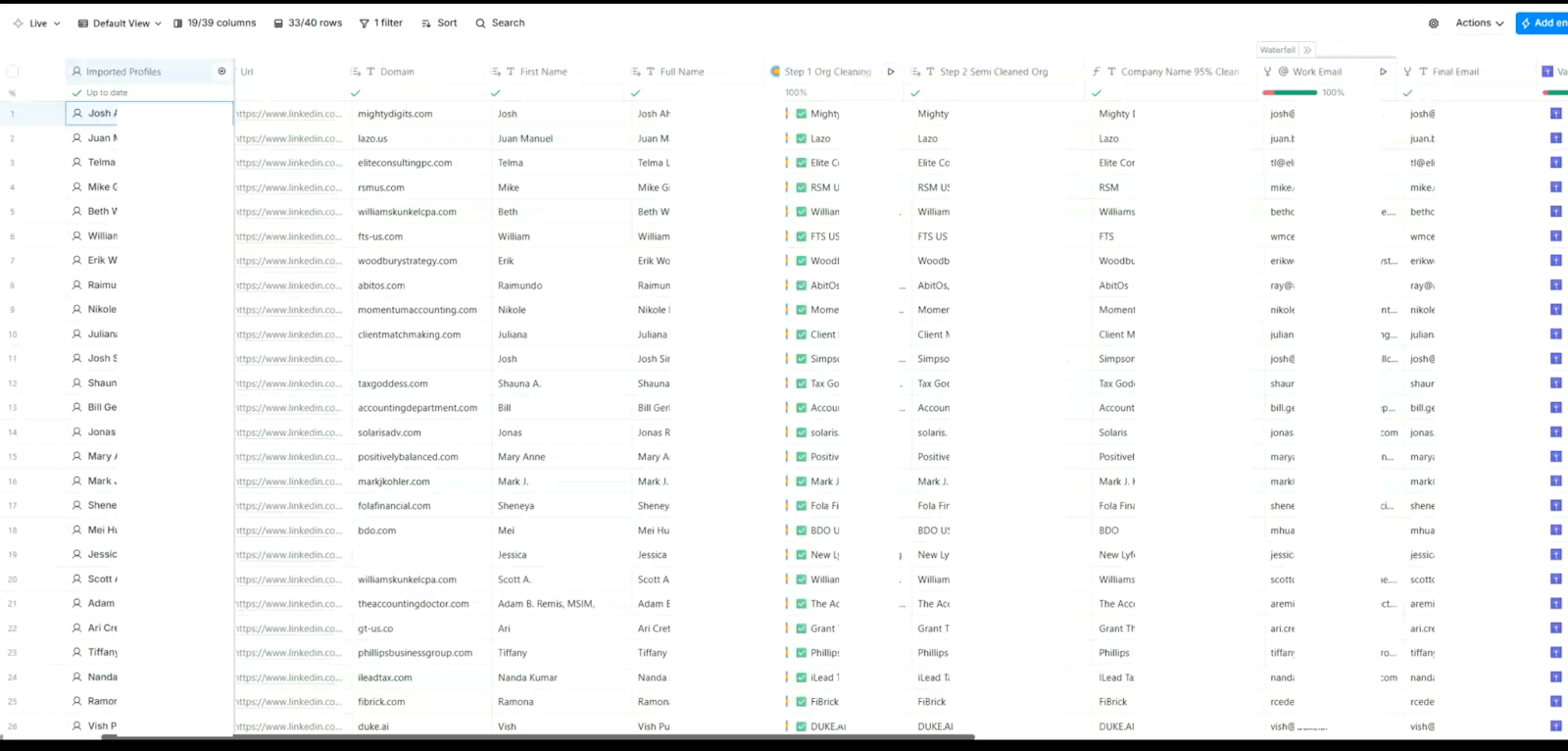Screen dimensions: 1568x751
Task: Click the blue Add enrichment button
Action: (1543, 24)
